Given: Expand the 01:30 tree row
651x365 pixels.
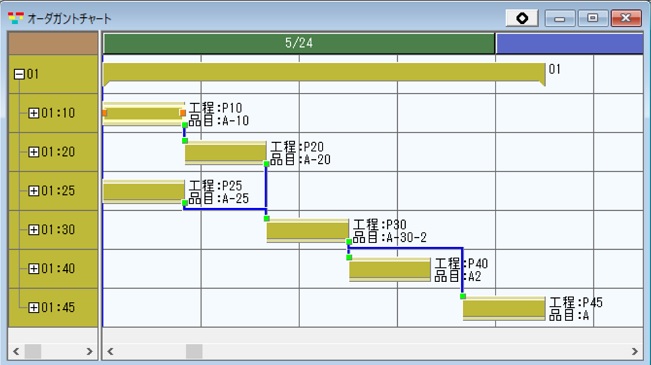Looking at the screenshot, I should pyautogui.click(x=34, y=230).
